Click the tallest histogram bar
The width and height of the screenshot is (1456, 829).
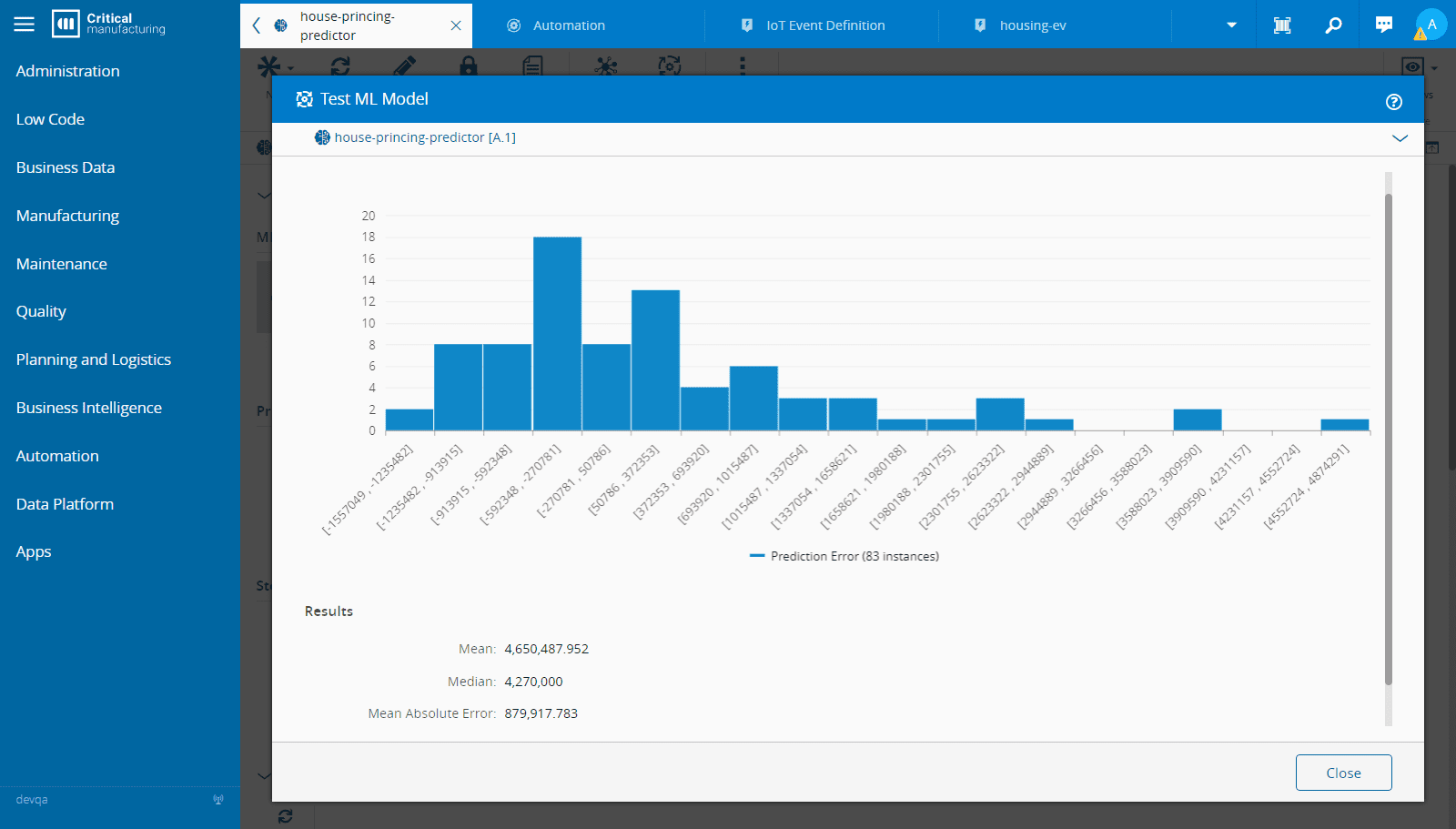pos(557,333)
